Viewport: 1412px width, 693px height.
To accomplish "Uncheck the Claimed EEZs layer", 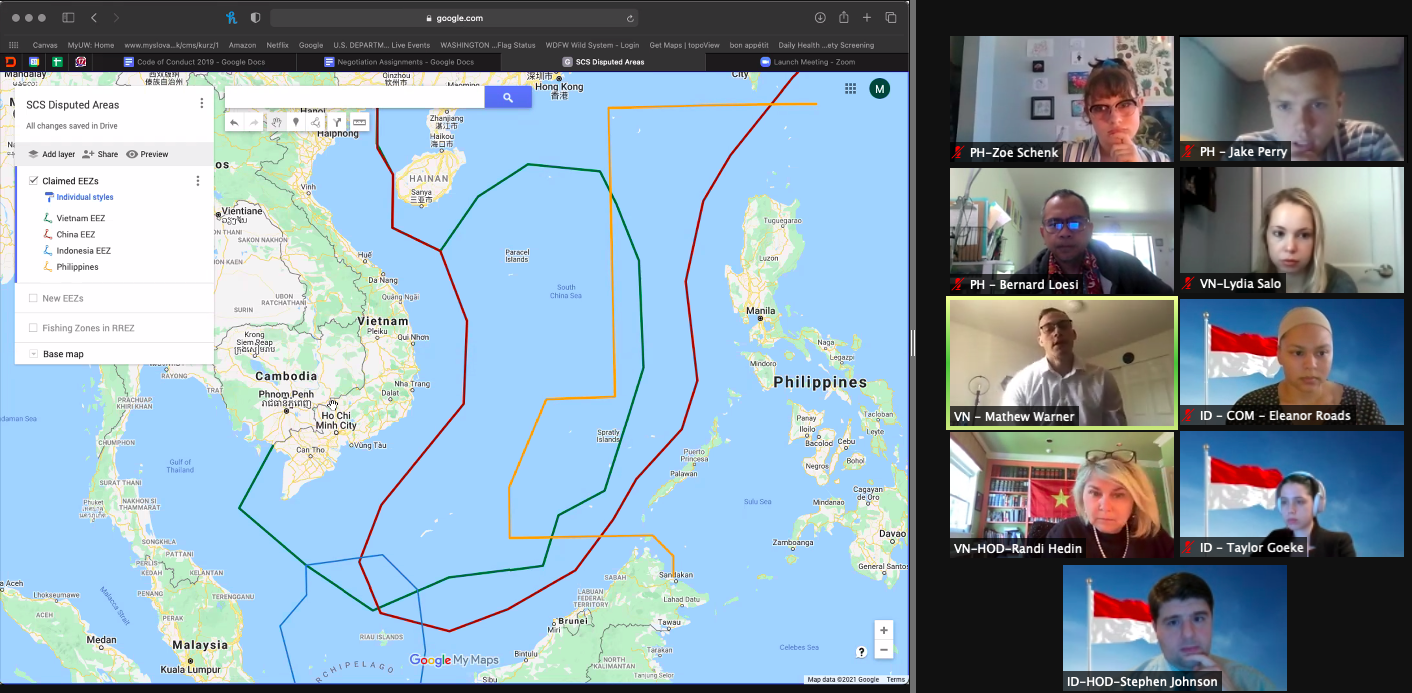I will pos(34,181).
